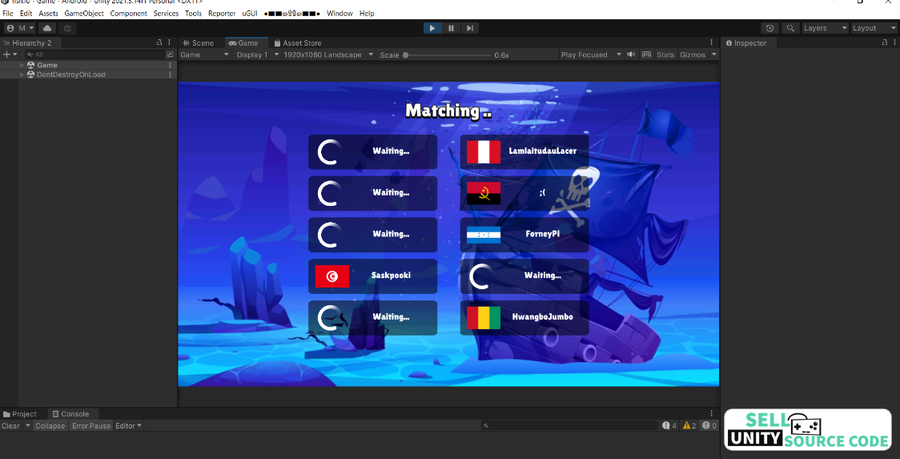Mute game audio with speaker icon
Image resolution: width=900 pixels, height=459 pixels.
point(631,55)
